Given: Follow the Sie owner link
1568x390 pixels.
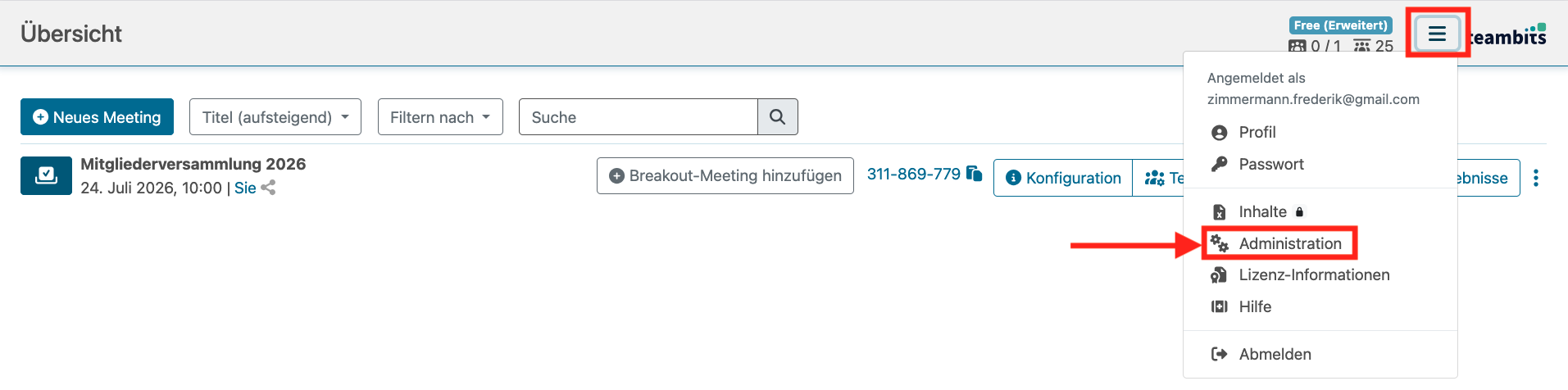Looking at the screenshot, I should [245, 188].
